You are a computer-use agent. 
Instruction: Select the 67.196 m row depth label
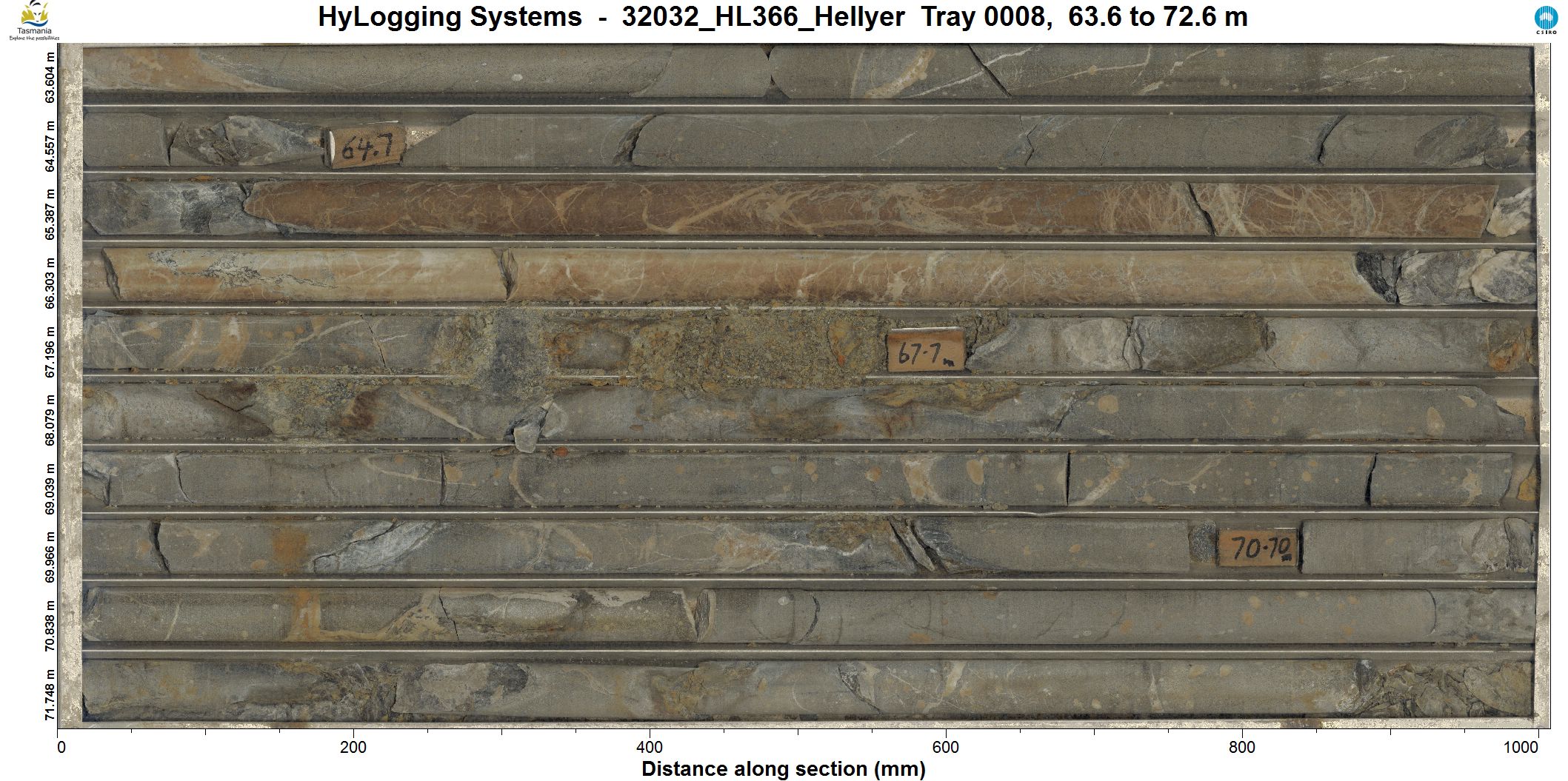pos(50,352)
